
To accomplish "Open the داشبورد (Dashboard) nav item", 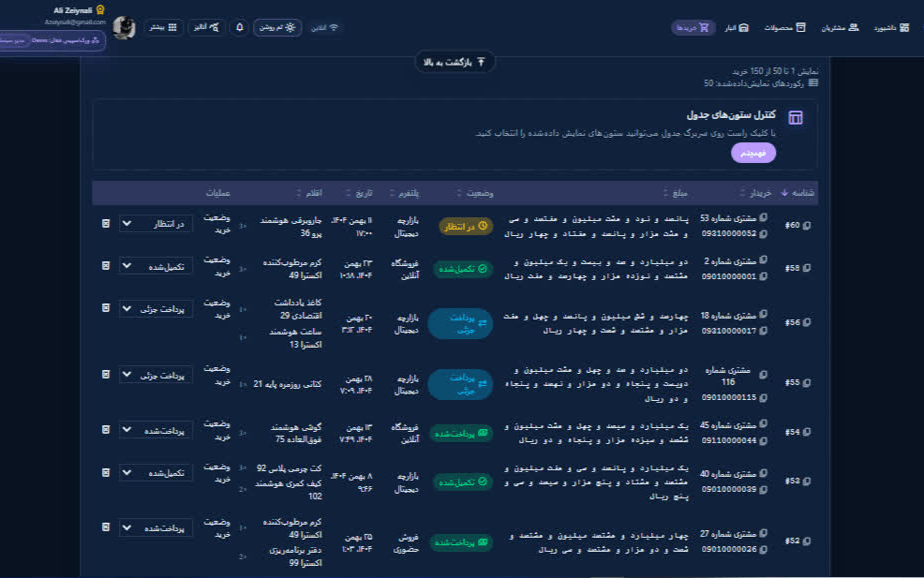I will (x=891, y=28).
